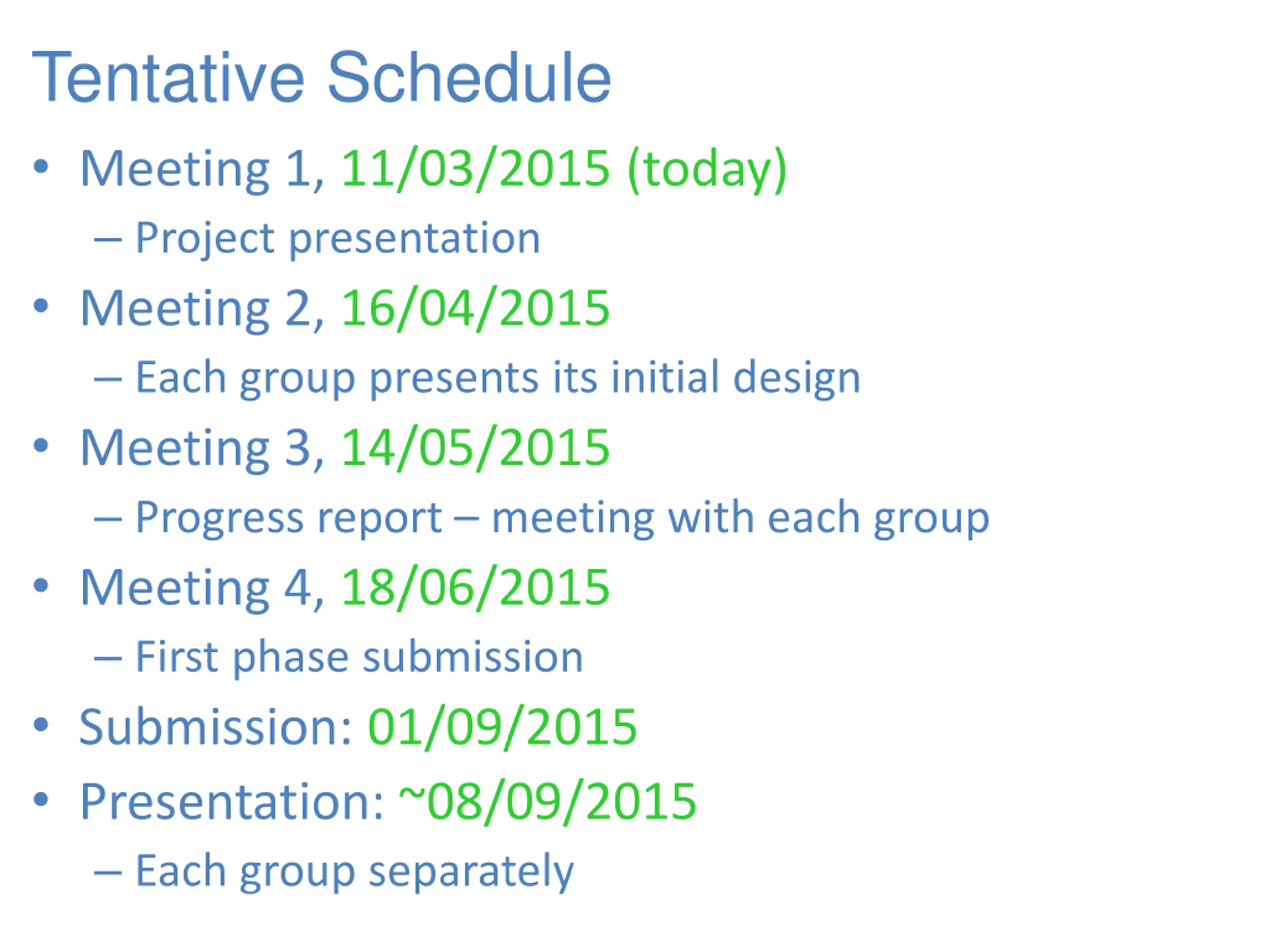
Task: Click the date 01/09/2015
Action: (502, 727)
